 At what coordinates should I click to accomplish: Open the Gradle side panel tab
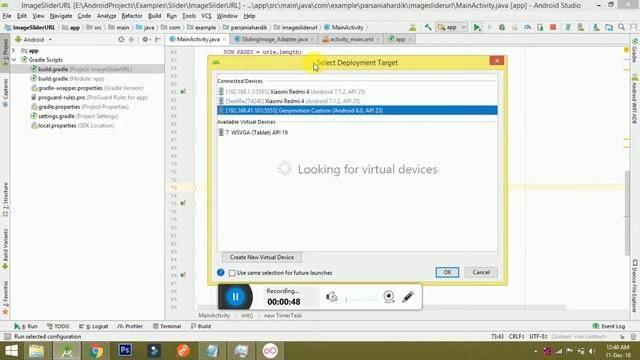coord(635,51)
